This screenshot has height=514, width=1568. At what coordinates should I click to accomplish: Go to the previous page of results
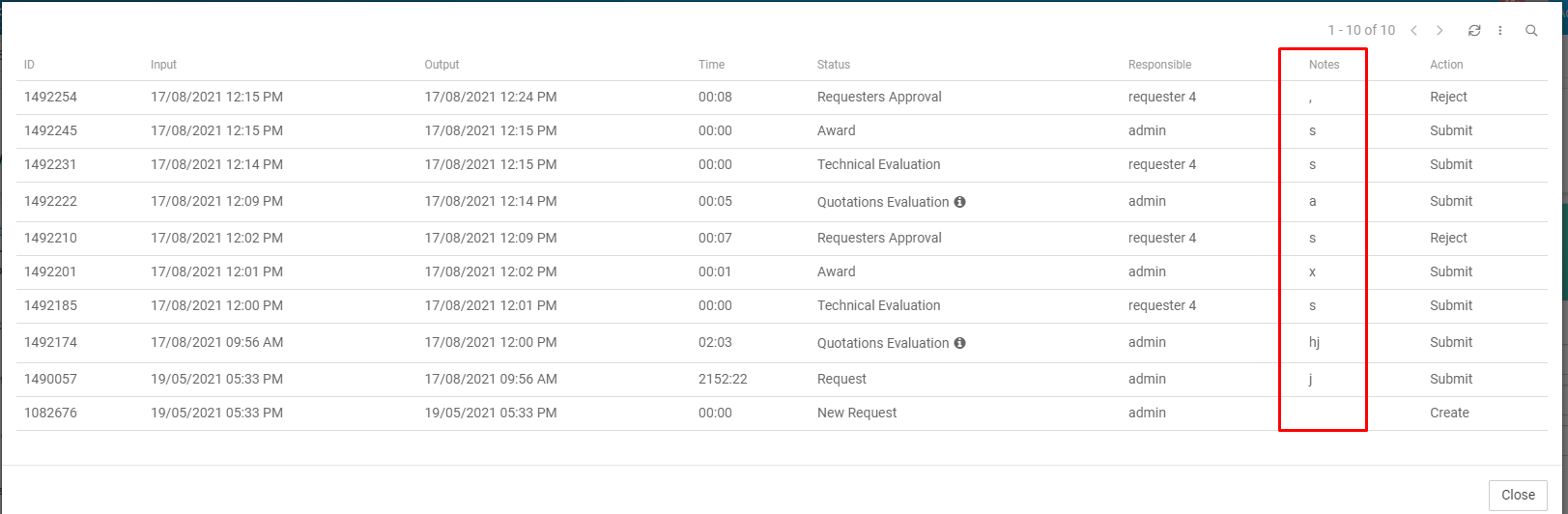tap(1413, 31)
